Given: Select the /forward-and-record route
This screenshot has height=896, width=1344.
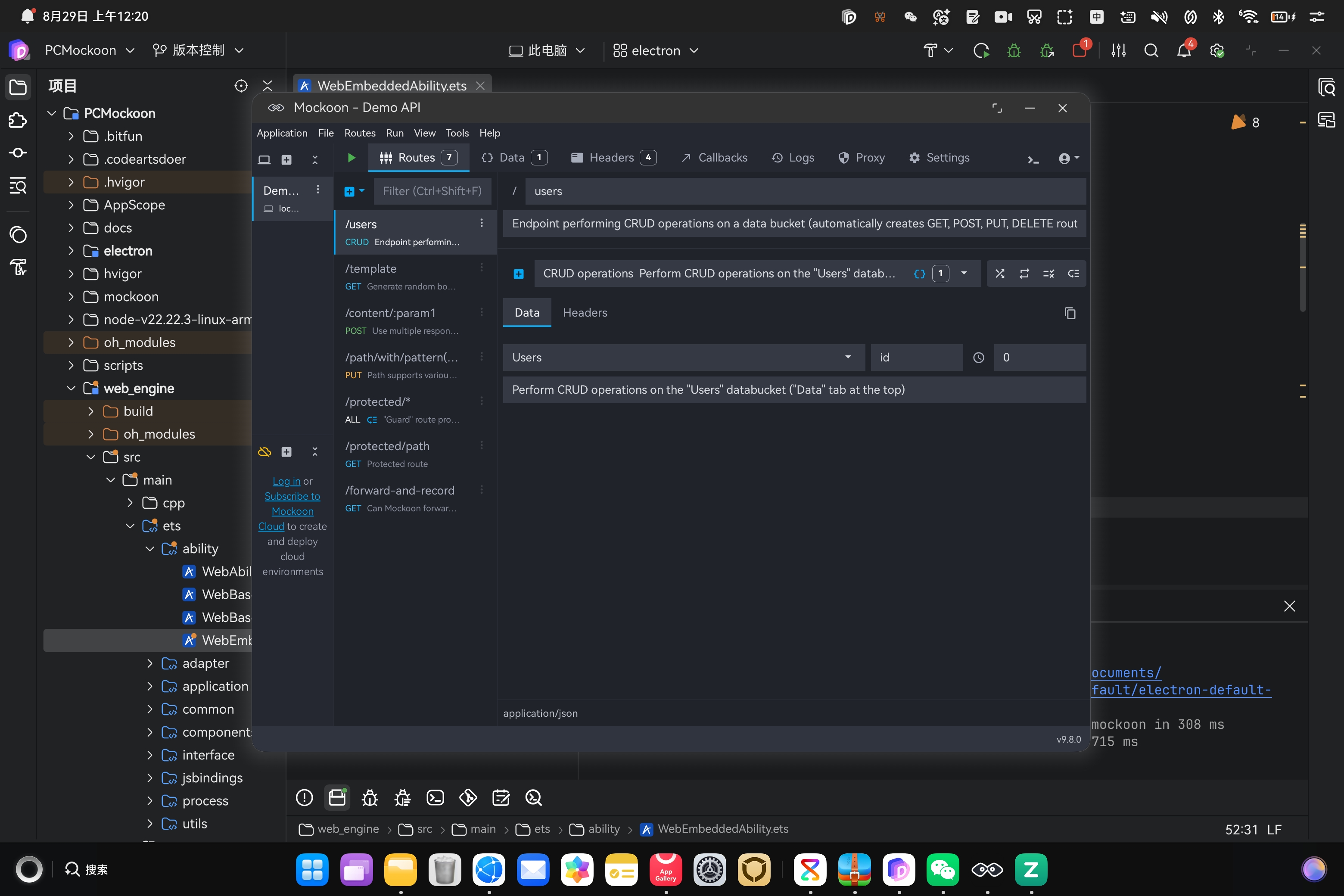Looking at the screenshot, I should (x=415, y=498).
